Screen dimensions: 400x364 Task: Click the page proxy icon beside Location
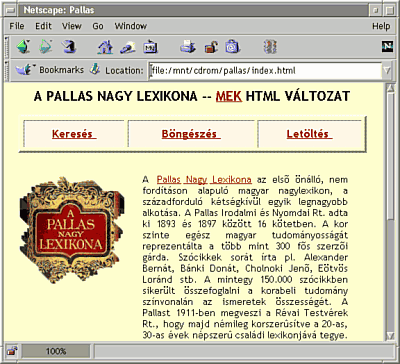point(96,69)
